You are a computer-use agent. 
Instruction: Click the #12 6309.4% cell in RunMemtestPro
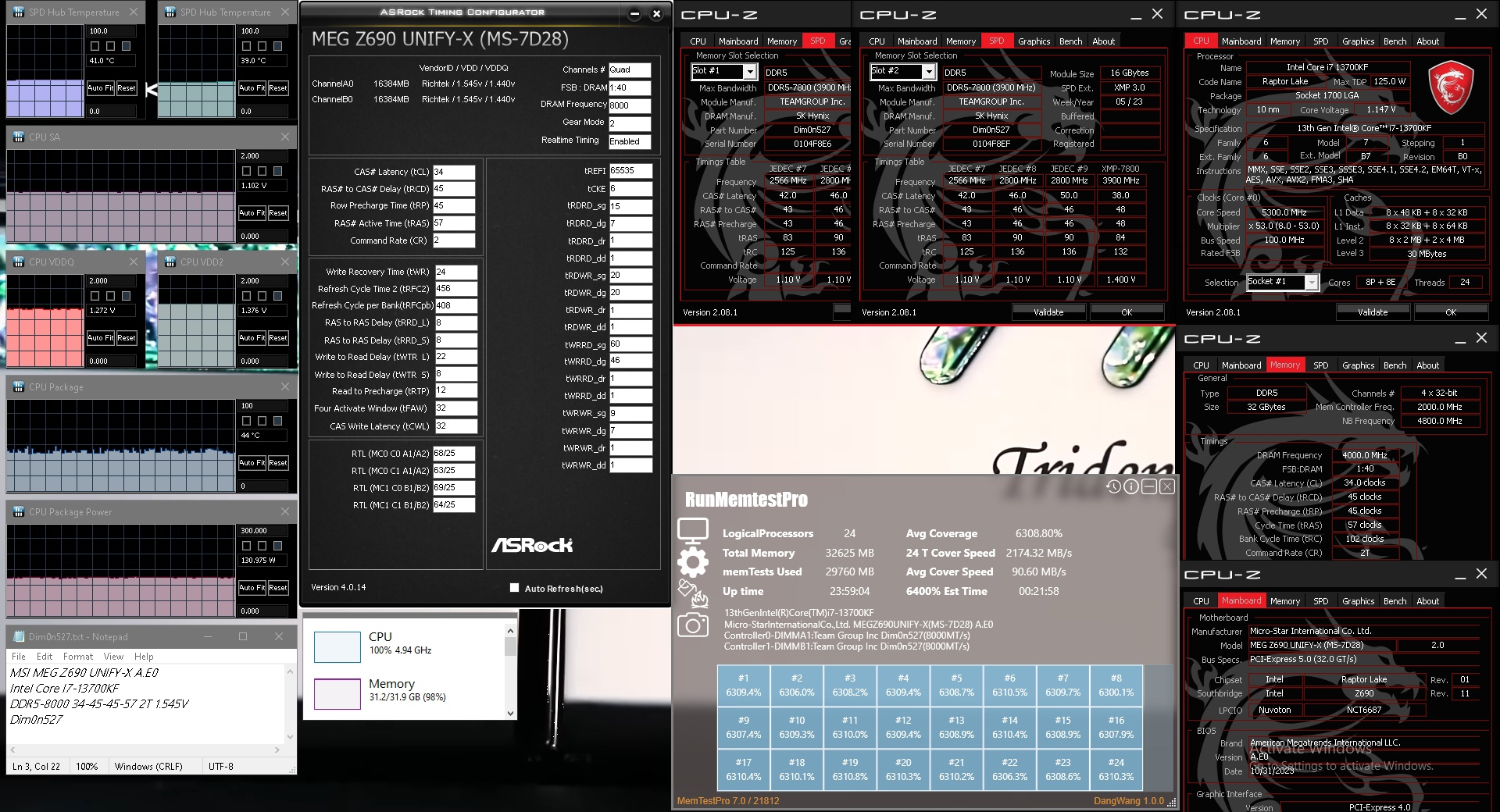tap(903, 728)
